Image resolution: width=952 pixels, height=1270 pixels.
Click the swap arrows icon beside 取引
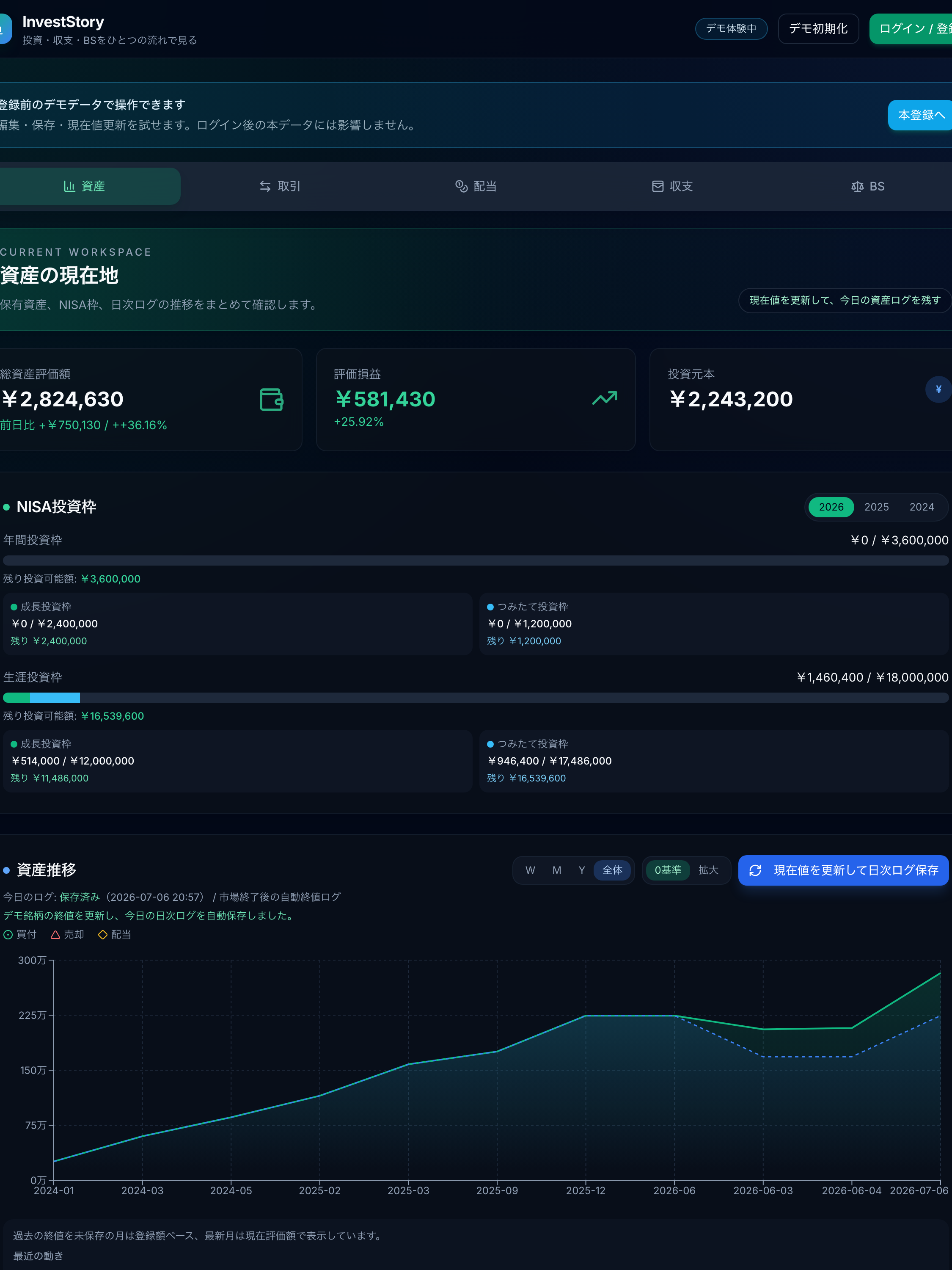[x=265, y=186]
